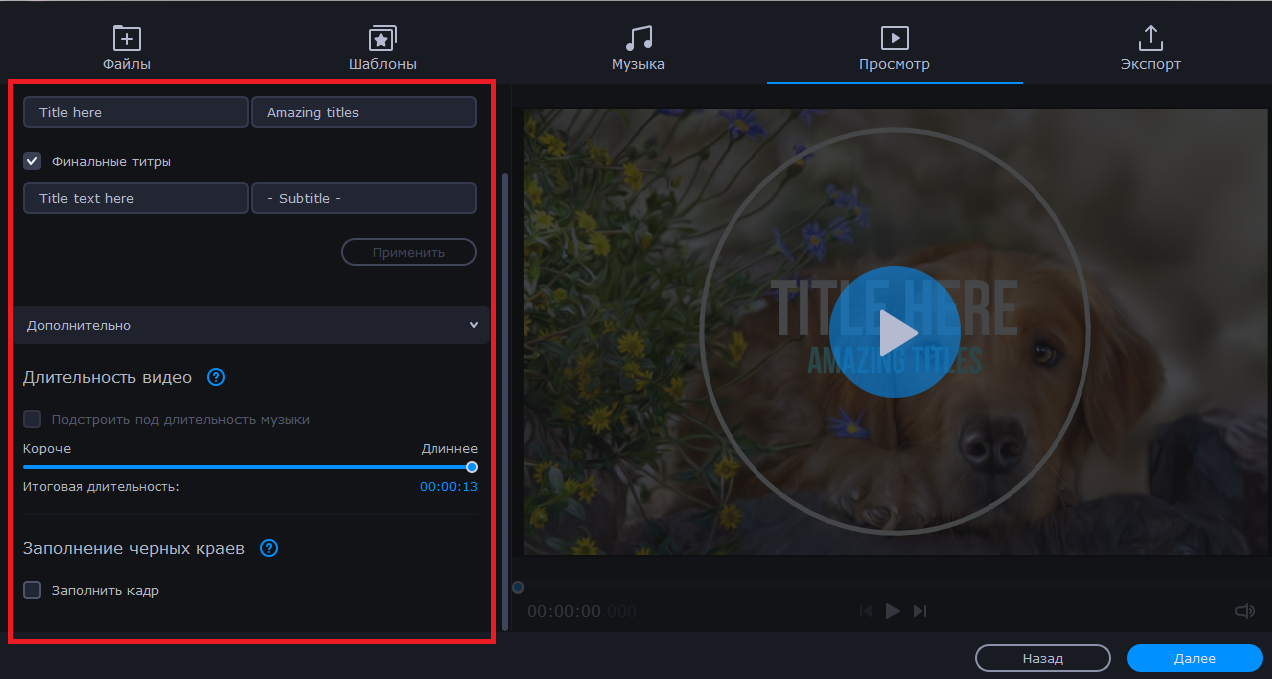Select the Музыка music note icon

click(638, 39)
